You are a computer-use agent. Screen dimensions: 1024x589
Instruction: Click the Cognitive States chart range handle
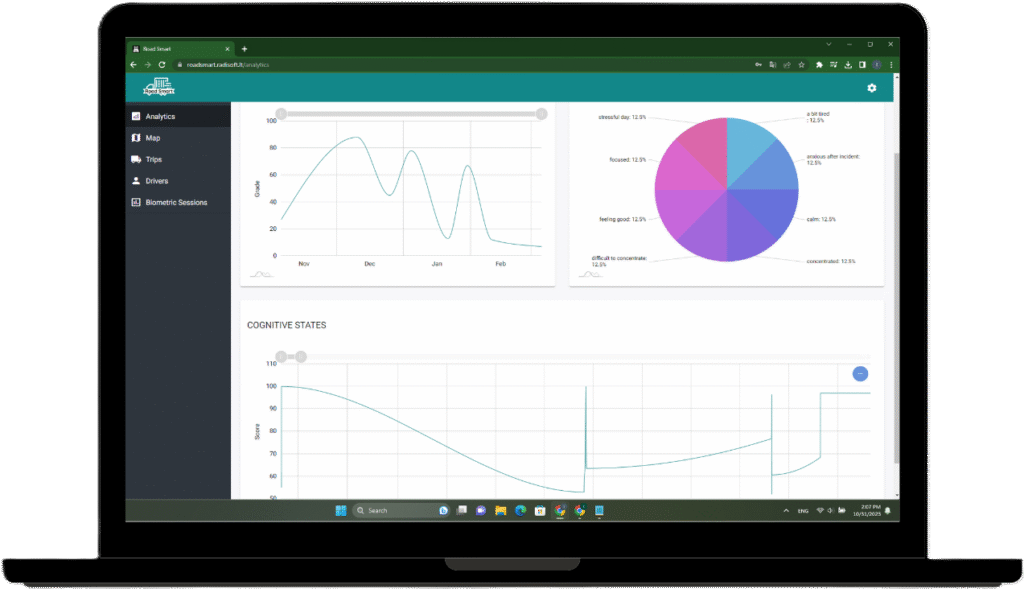[301, 357]
